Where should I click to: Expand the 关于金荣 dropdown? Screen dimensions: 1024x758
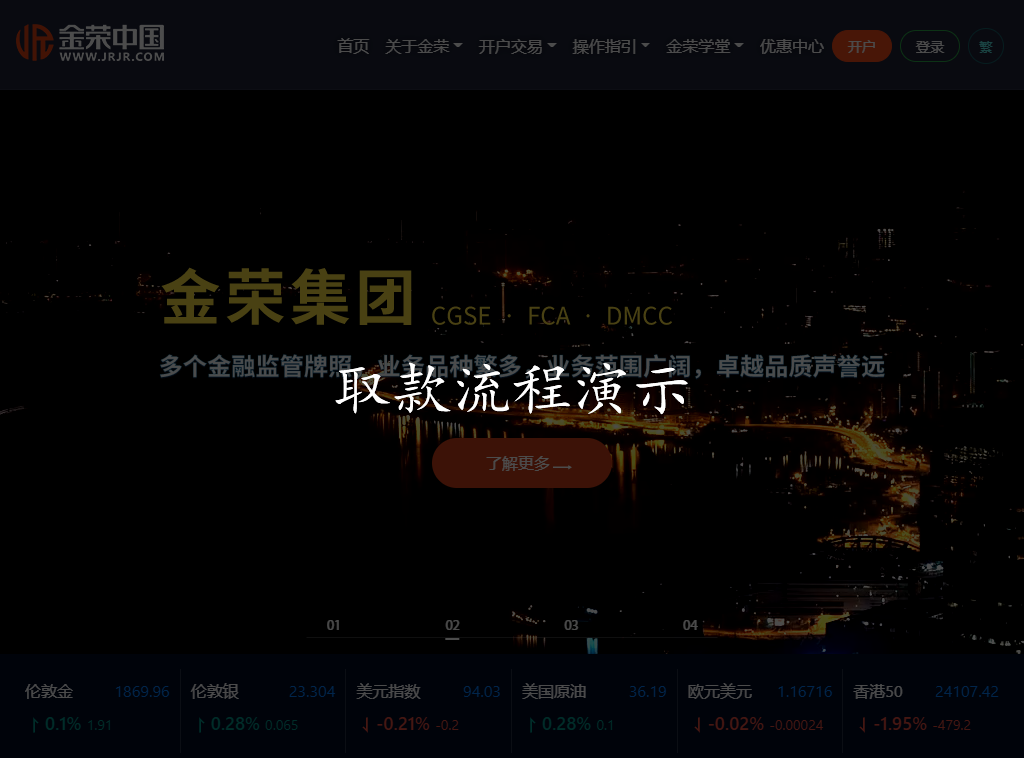(423, 46)
